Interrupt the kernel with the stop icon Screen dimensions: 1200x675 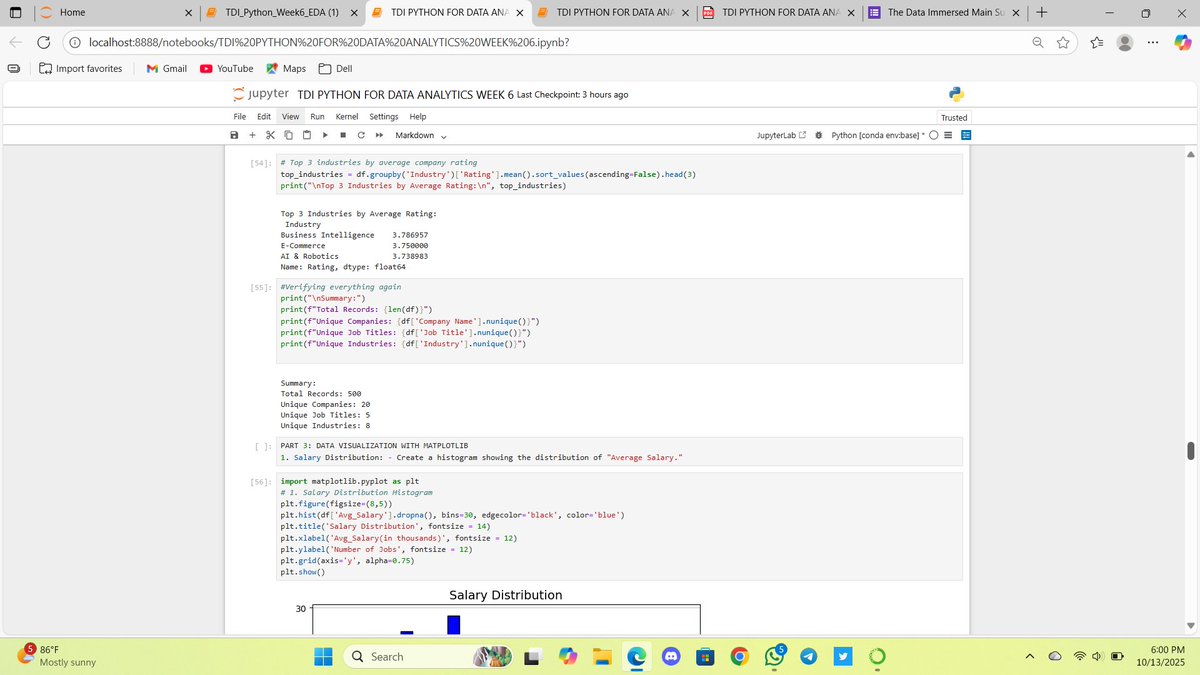pyautogui.click(x=343, y=135)
